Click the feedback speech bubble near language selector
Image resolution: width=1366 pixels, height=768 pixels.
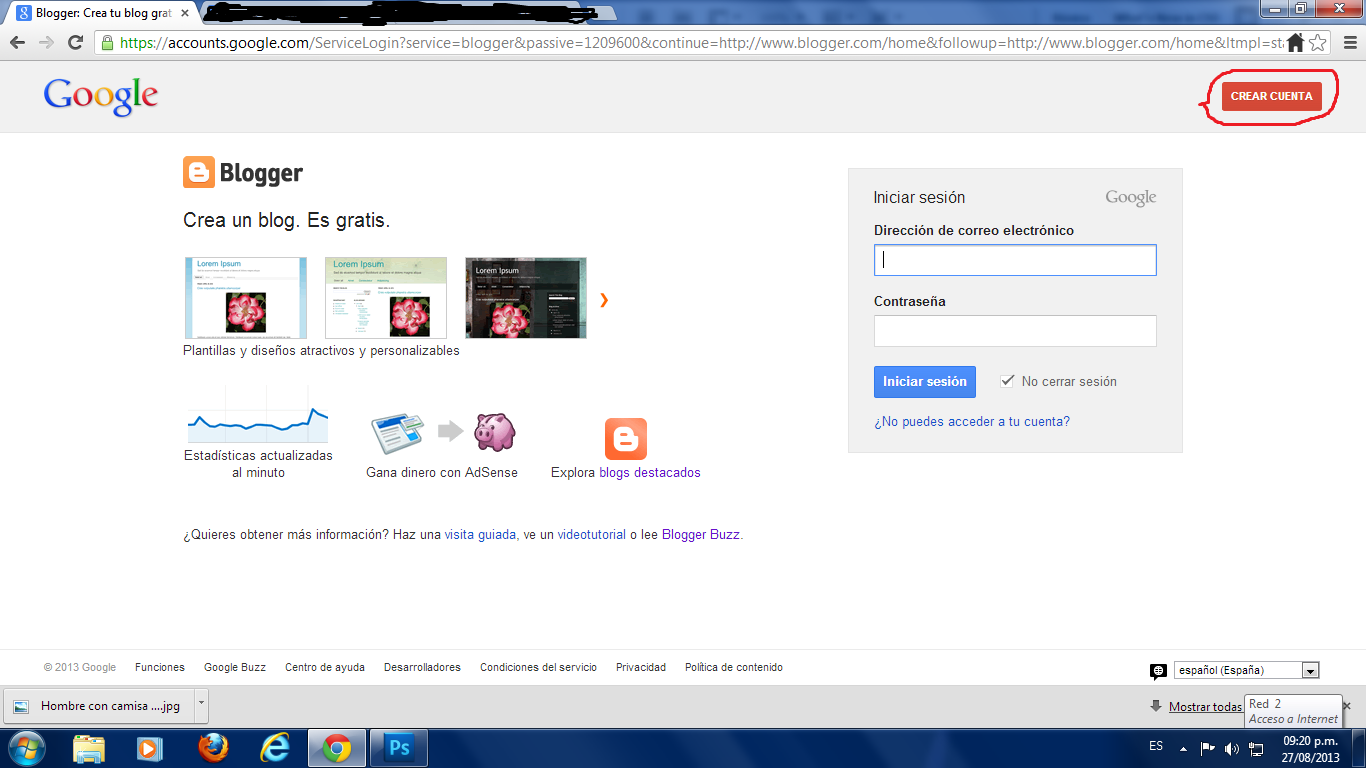pos(1158,670)
